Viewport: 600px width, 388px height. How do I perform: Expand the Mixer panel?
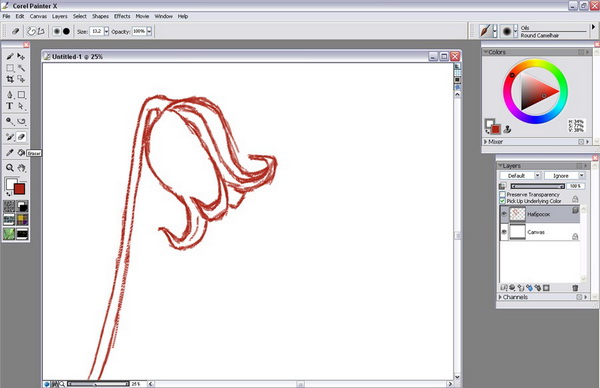point(486,142)
